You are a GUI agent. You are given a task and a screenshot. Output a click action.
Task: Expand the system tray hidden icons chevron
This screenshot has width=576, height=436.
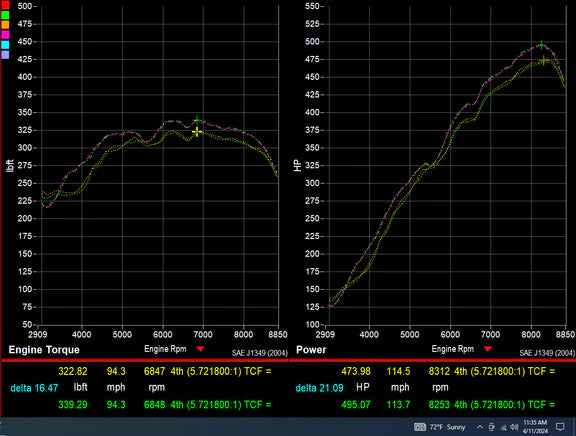pyautogui.click(x=480, y=427)
